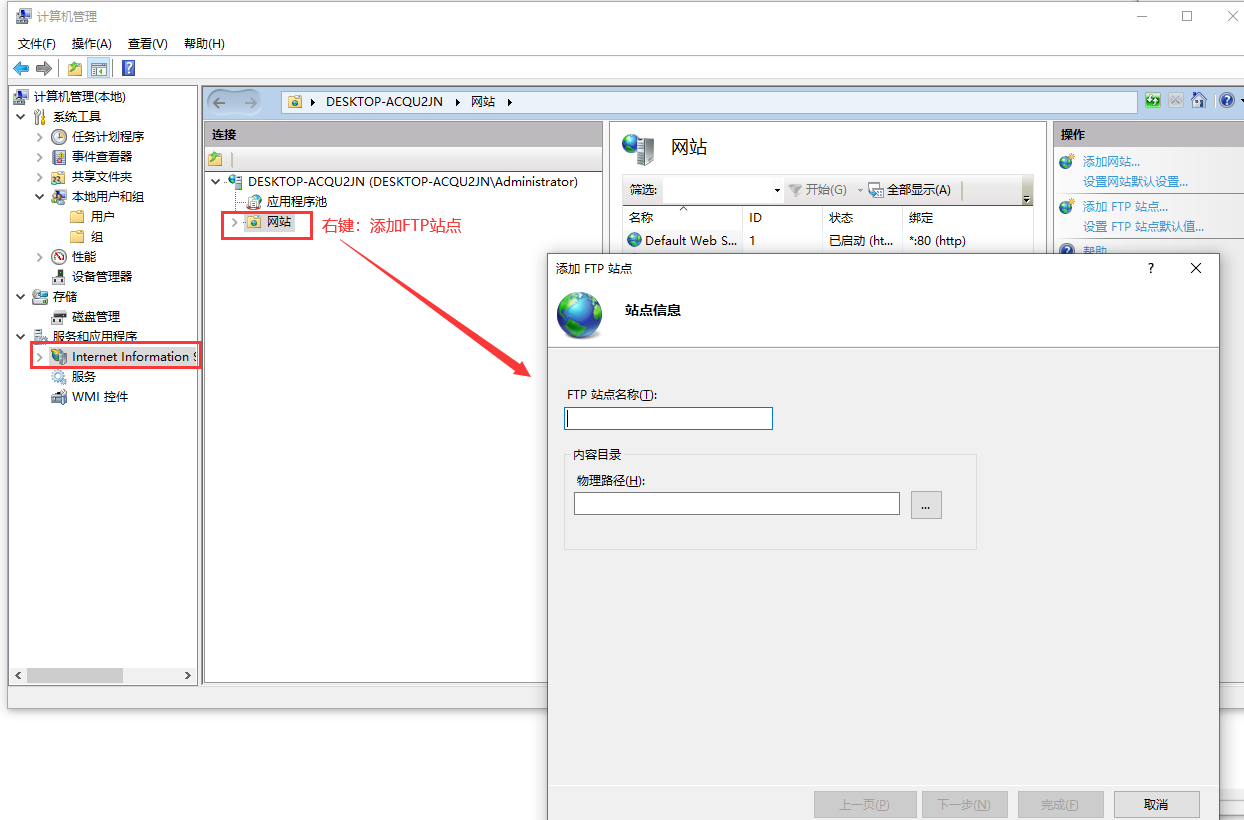This screenshot has width=1244, height=820.
Task: Expand the 网站 node in connections
Action: pyautogui.click(x=234, y=222)
